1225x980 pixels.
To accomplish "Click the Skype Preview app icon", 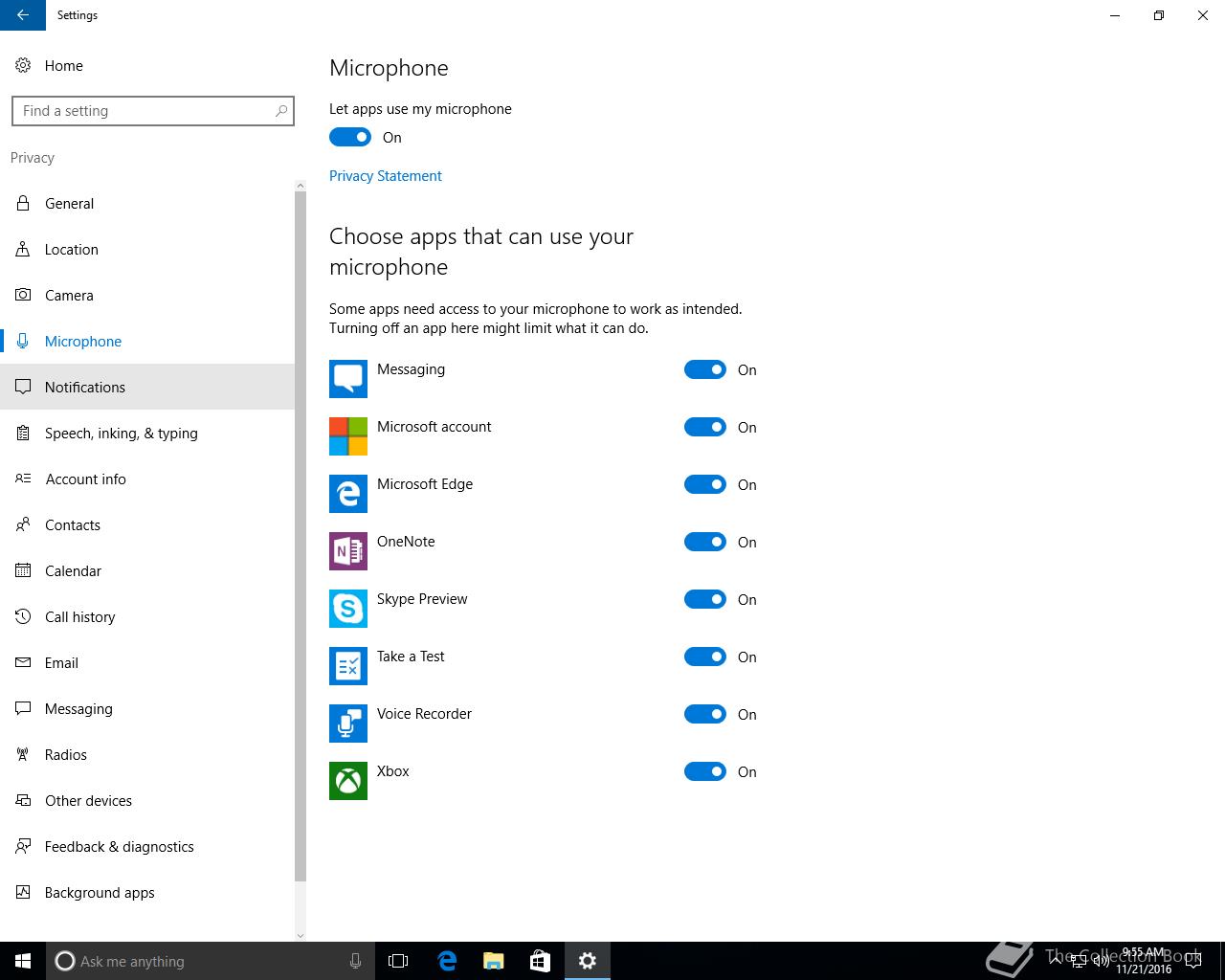I will pos(348,609).
